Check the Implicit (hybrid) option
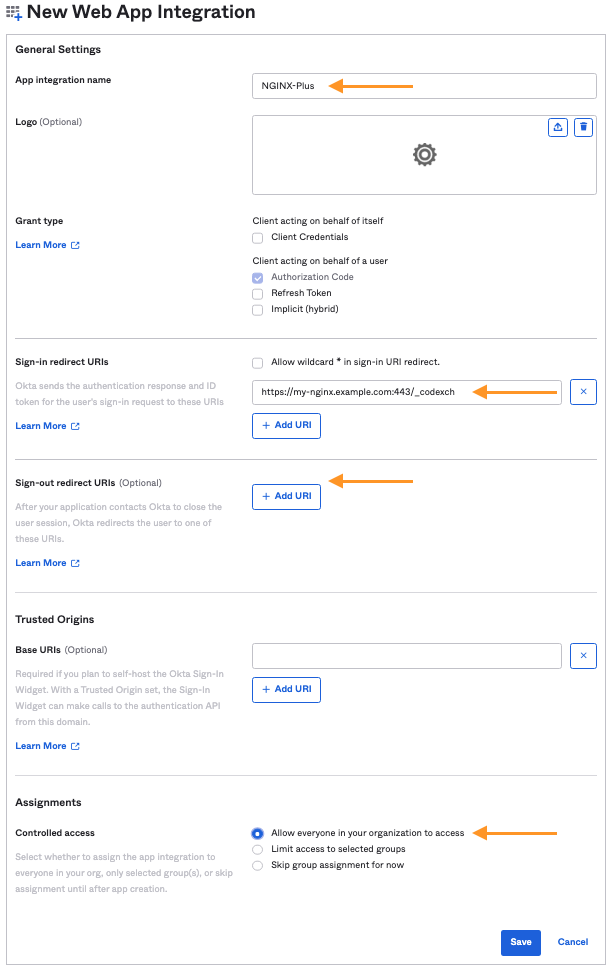This screenshot has height=972, width=612. pyautogui.click(x=257, y=309)
